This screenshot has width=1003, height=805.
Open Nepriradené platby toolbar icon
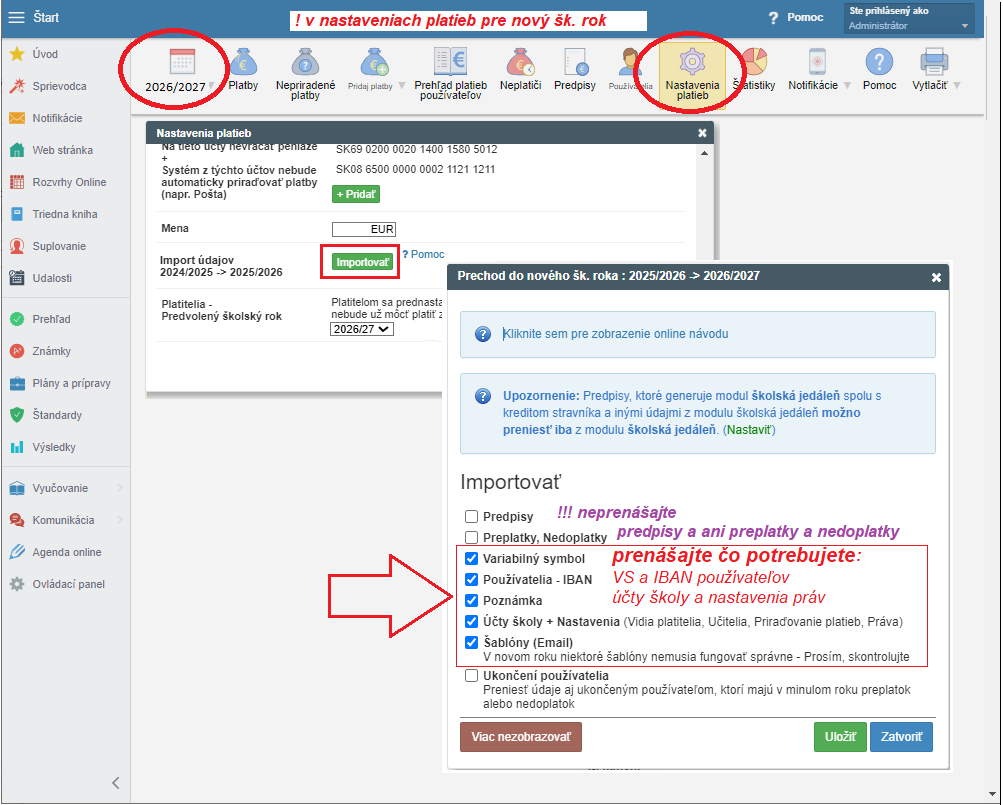305,62
